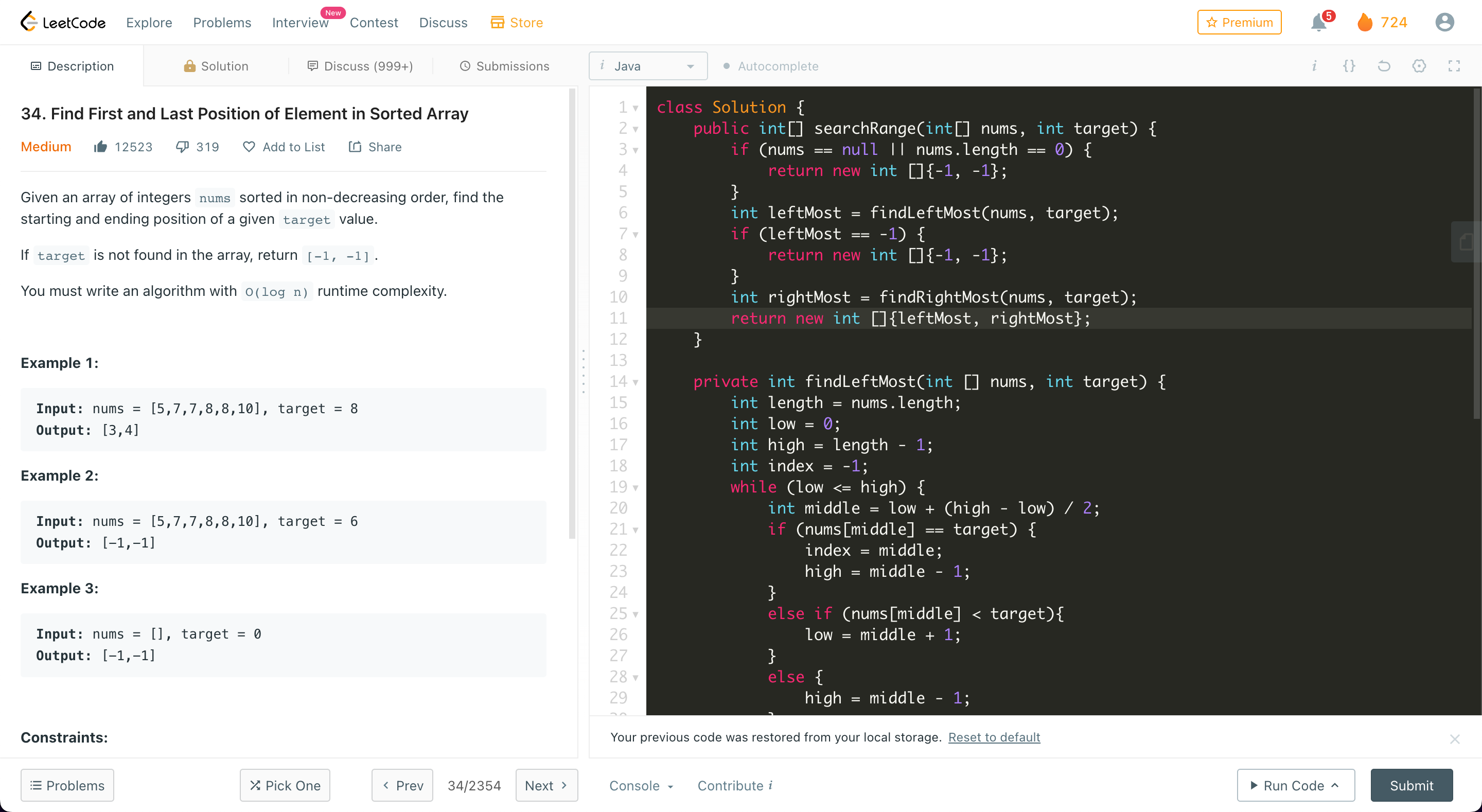The width and height of the screenshot is (1482, 812).
Task: Click the reset code arrow icon
Action: click(1384, 65)
